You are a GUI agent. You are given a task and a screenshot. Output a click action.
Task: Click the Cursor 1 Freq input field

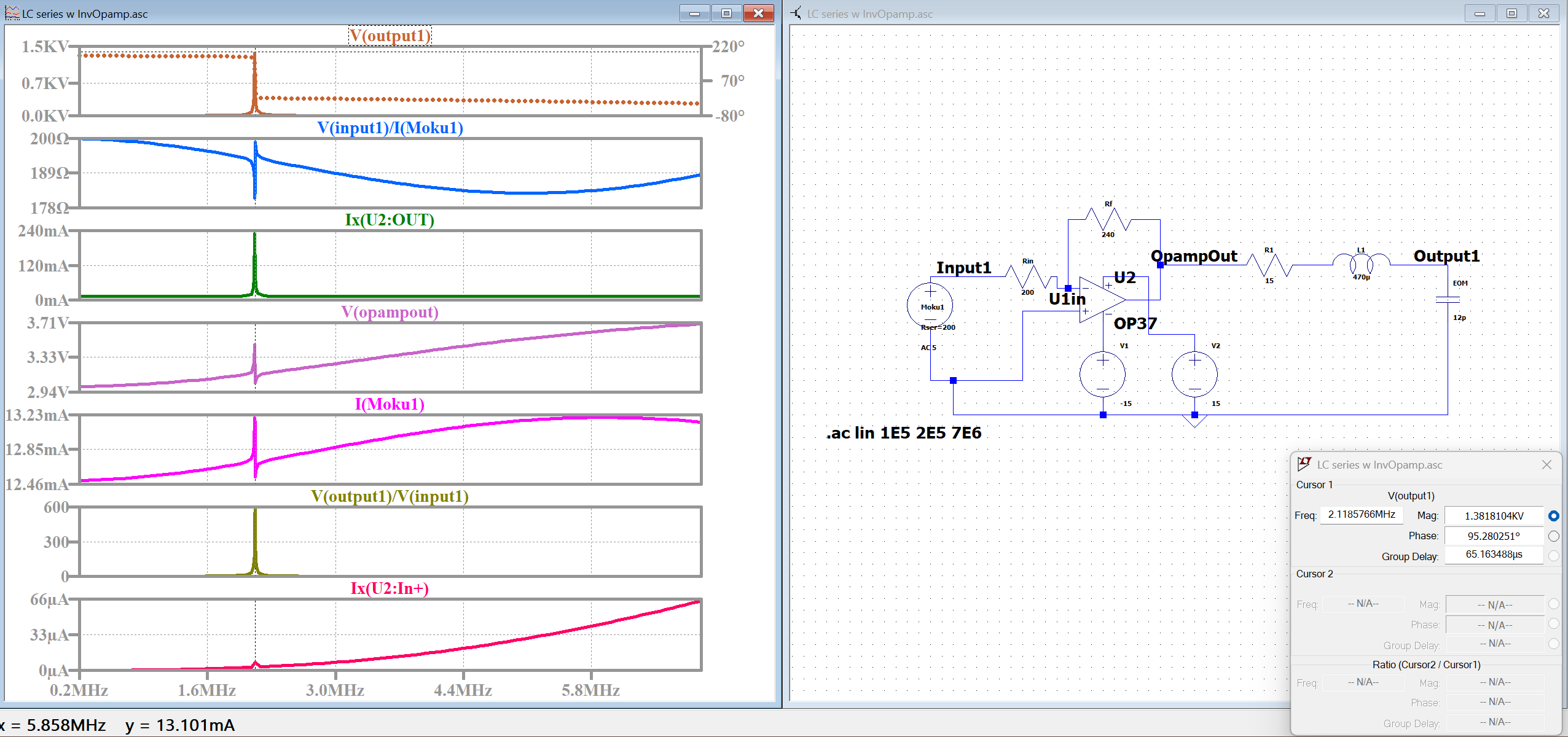(x=1361, y=515)
